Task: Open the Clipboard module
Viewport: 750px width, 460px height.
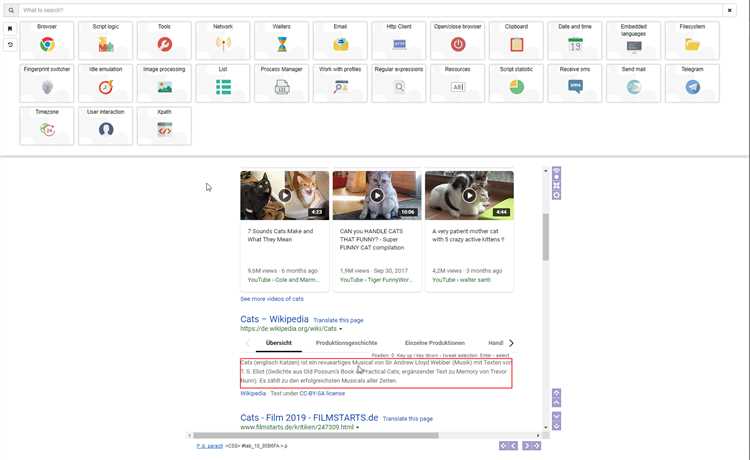Action: tap(516, 40)
